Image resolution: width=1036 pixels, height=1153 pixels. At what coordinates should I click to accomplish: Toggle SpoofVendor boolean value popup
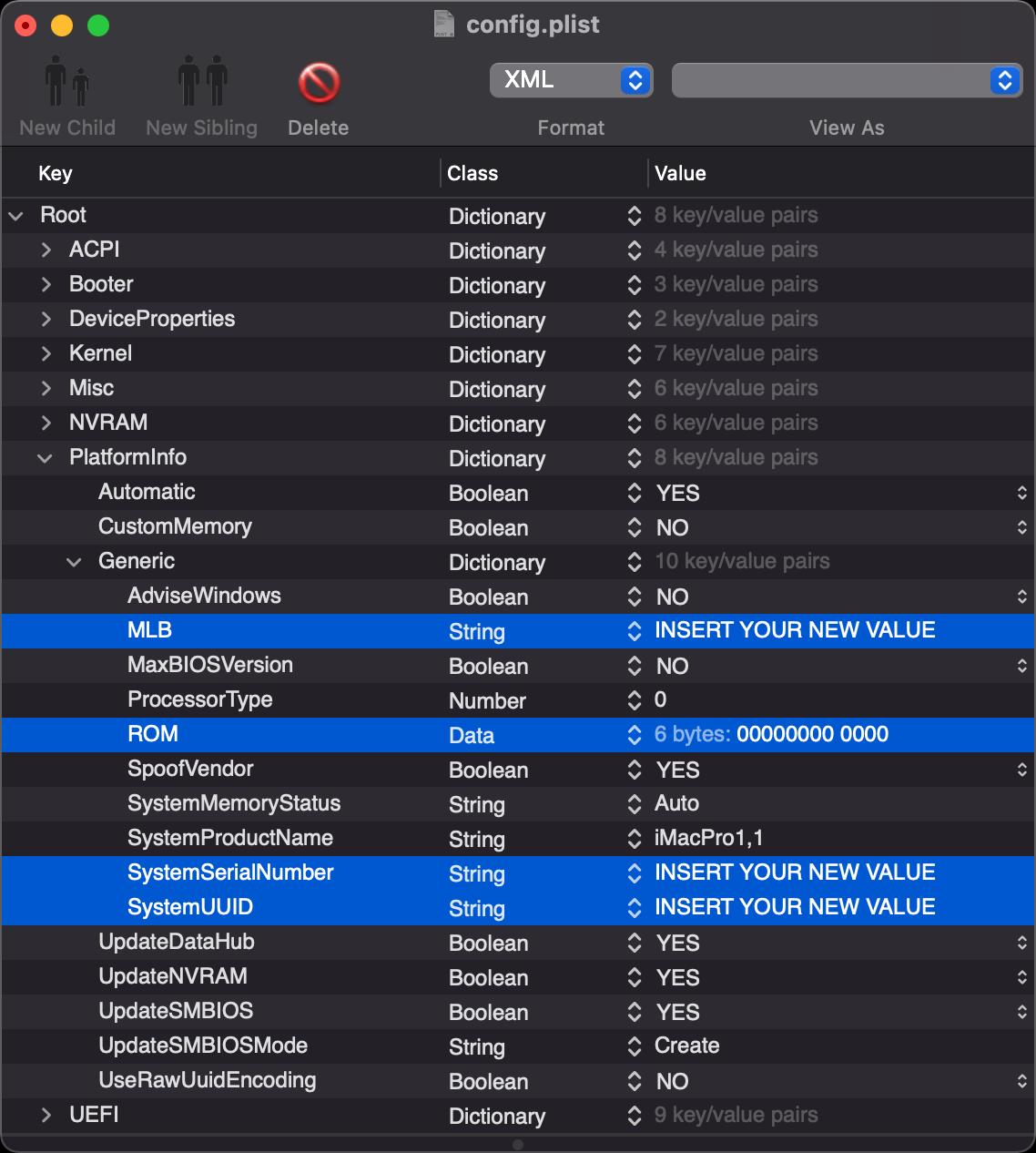pyautogui.click(x=1021, y=770)
